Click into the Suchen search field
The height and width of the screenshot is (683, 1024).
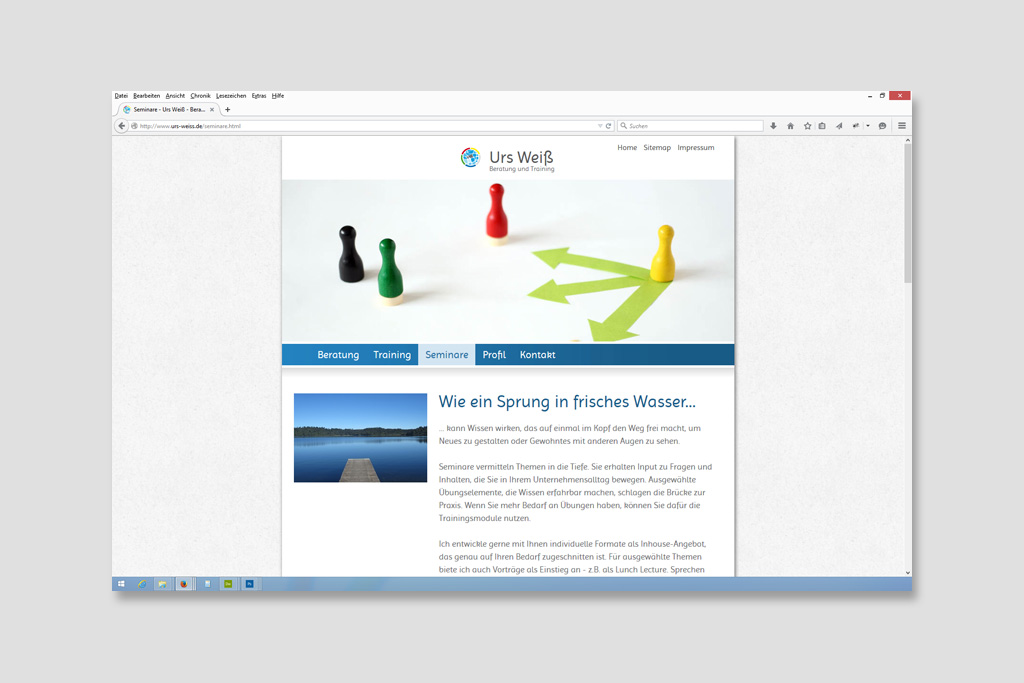690,126
